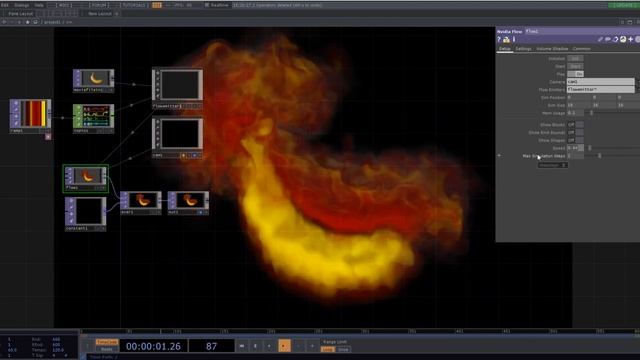This screenshot has width=640, height=360.
Task: Toggle orange flag on cam1 node
Action: pyautogui.click(x=183, y=156)
